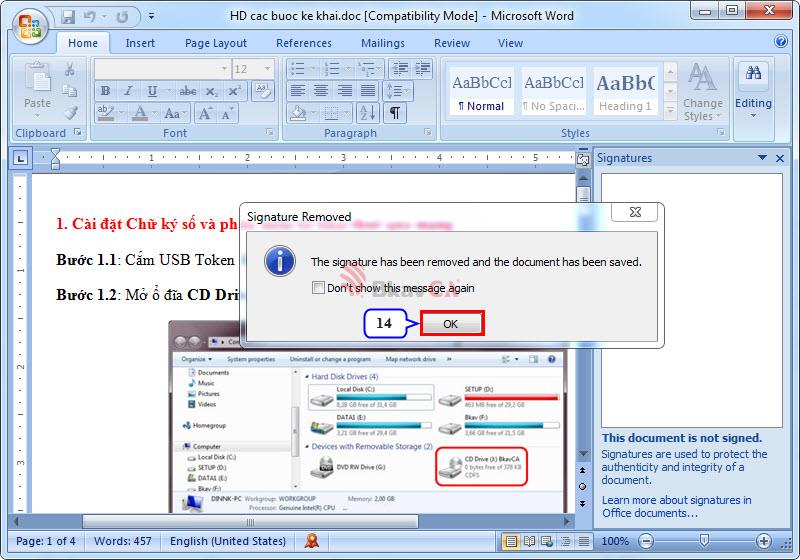Open the Signatures pane options arrow
The image size is (800, 560).
tap(763, 158)
